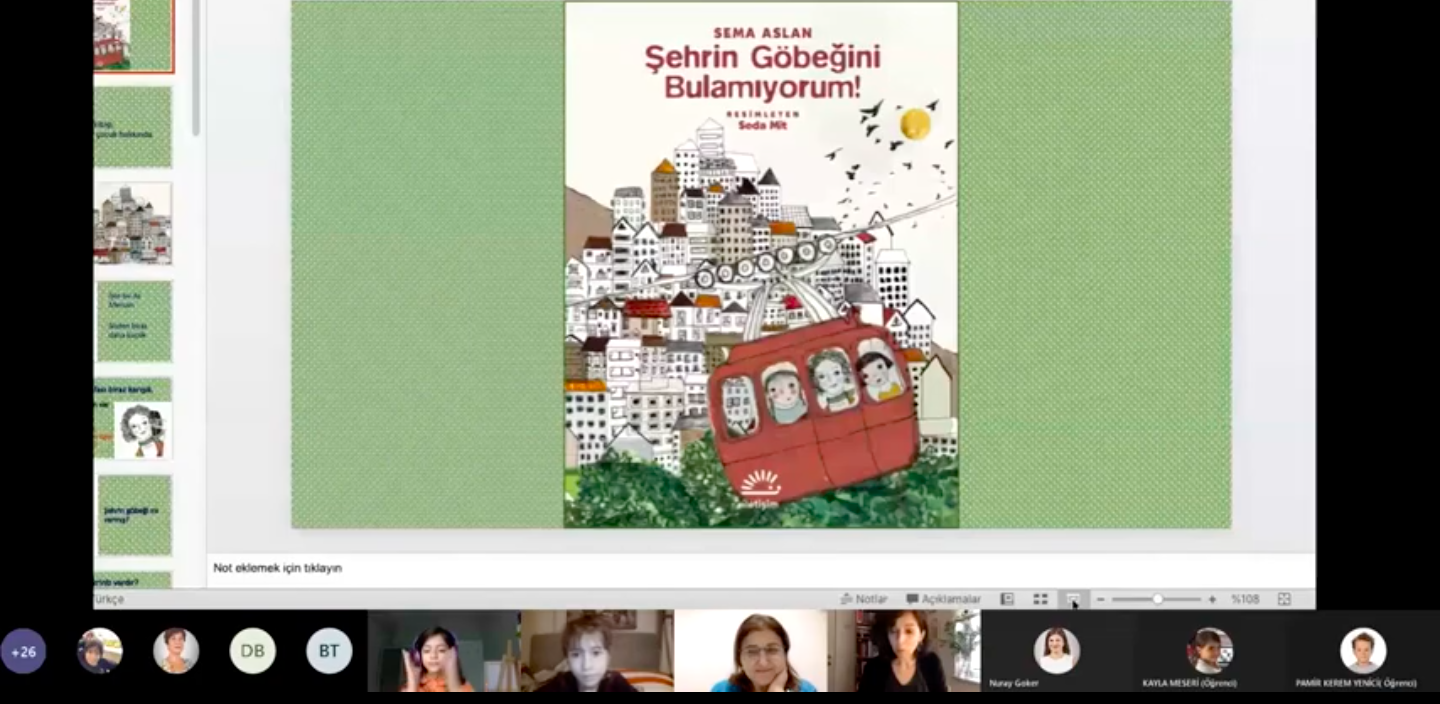Switch to Slide Sorter grid view
Image resolution: width=1440 pixels, height=704 pixels.
[x=1040, y=599]
